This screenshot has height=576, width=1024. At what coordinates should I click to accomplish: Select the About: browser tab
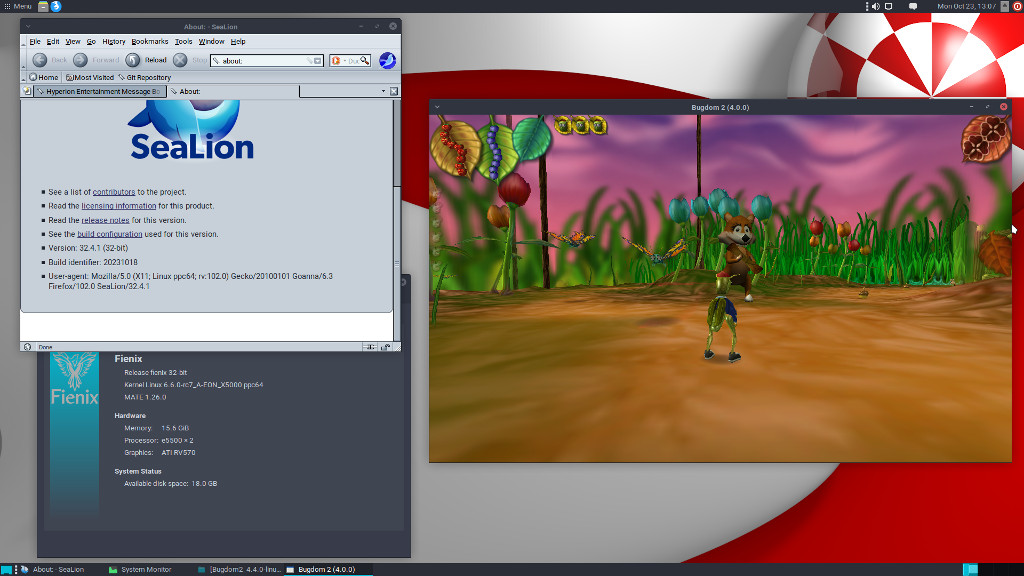233,91
